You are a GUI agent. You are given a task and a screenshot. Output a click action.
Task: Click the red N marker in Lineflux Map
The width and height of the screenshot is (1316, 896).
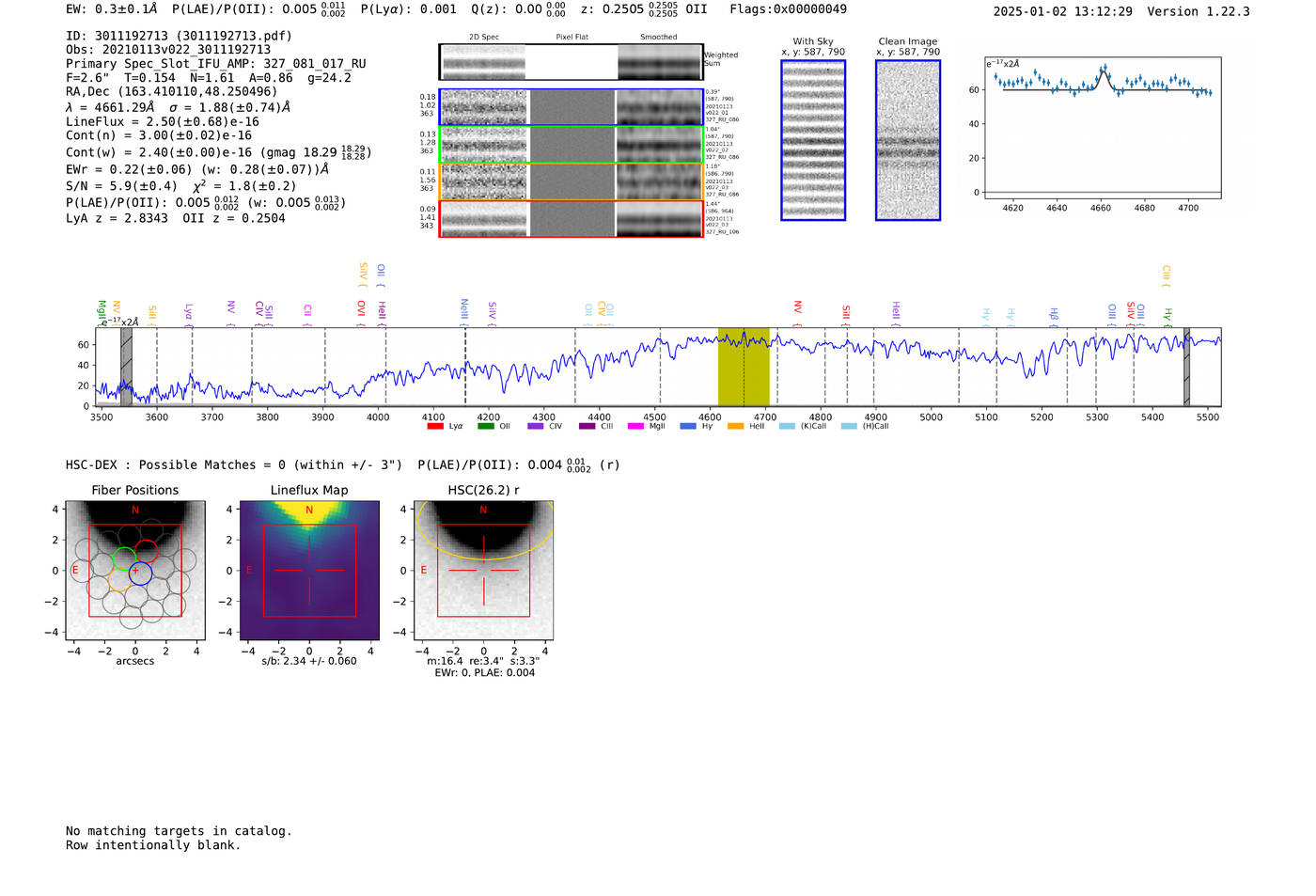tap(309, 511)
